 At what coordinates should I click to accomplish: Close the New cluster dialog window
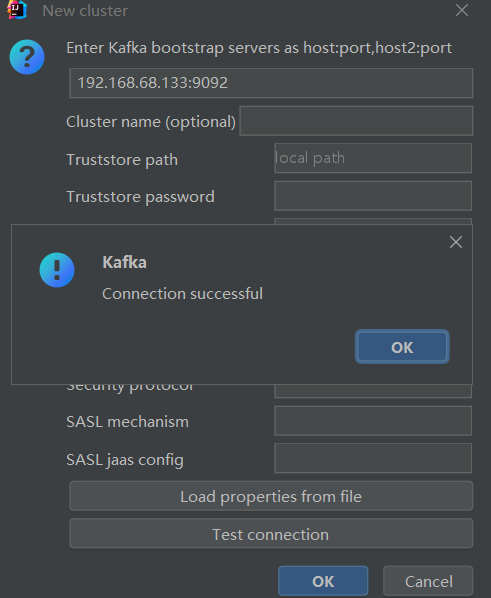point(462,10)
